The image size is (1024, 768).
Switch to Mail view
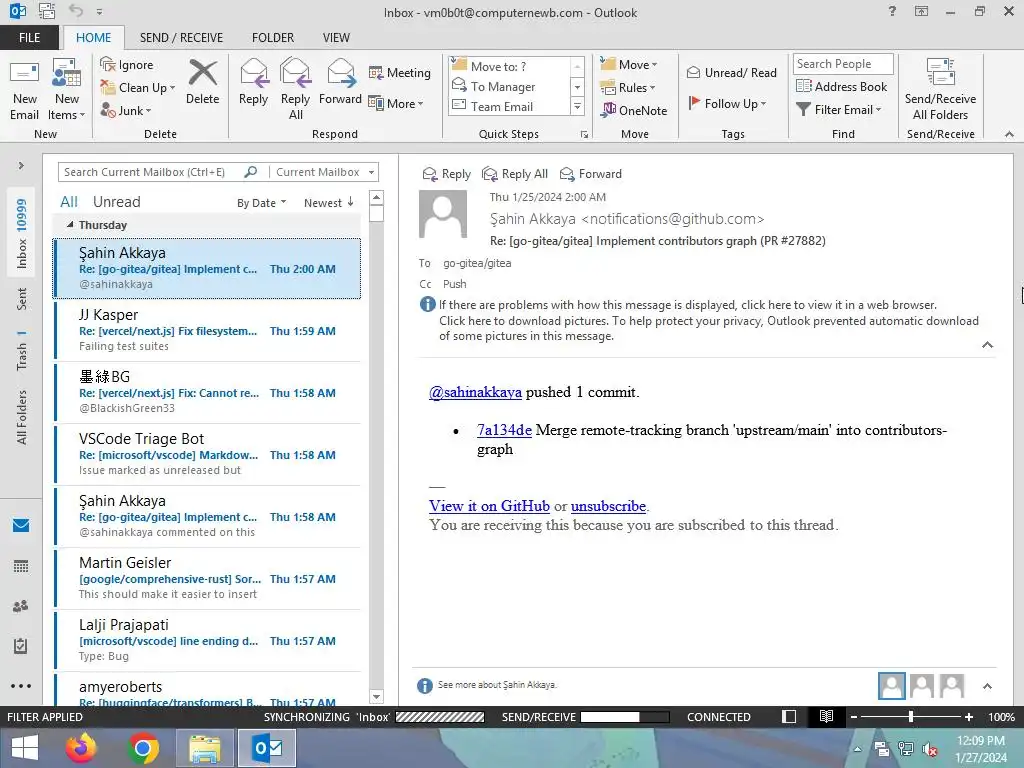[x=21, y=525]
